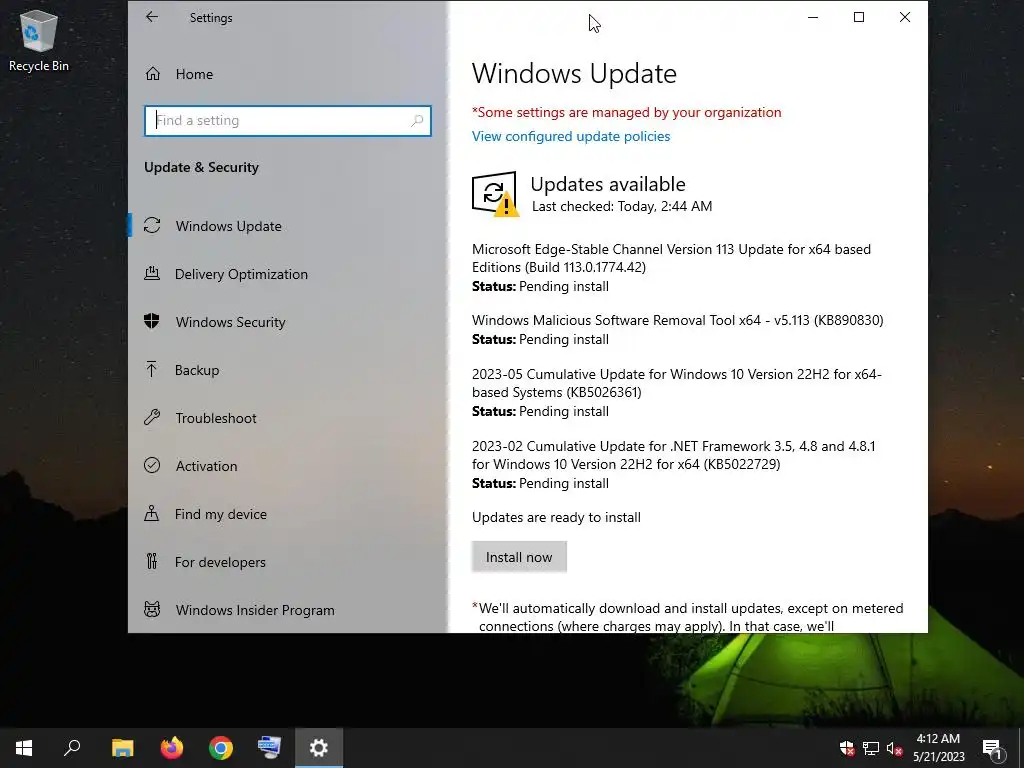1024x768 pixels.
Task: Select the .NET Framework KB5022729 update entry
Action: (673, 455)
